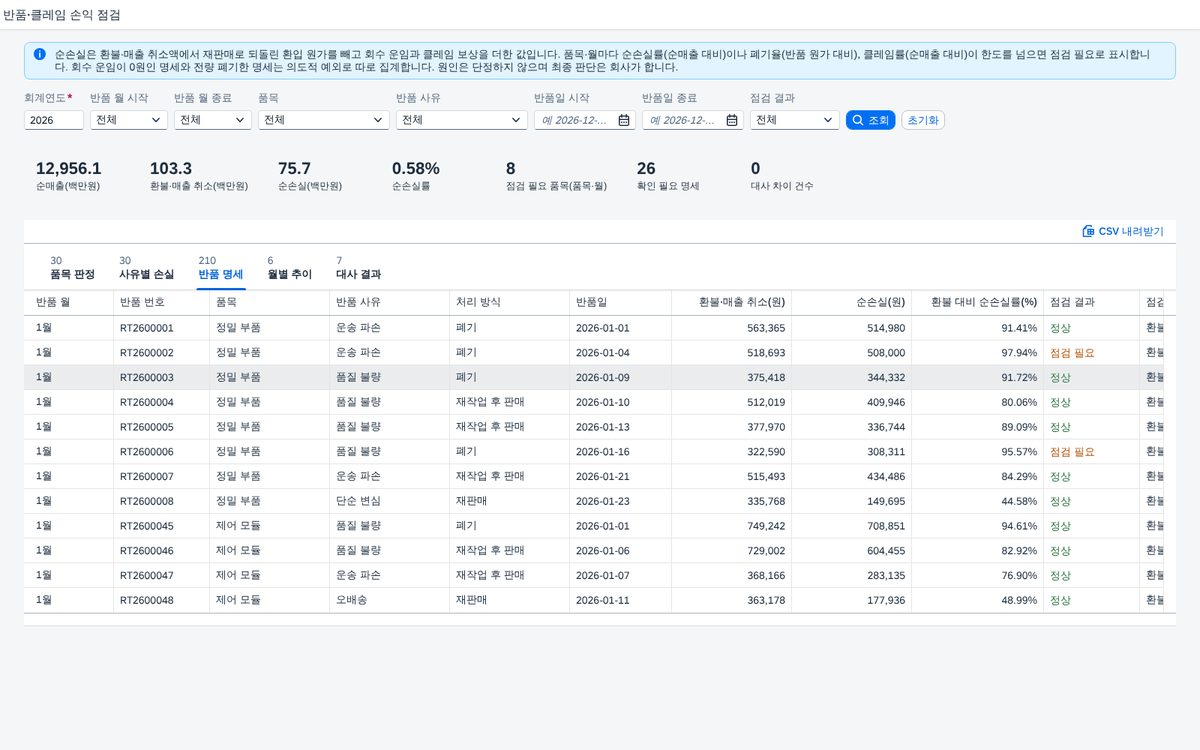This screenshot has height=750, width=1200.
Task: Click the 확인 필요 명세 KPI value 26
Action: click(x=646, y=169)
